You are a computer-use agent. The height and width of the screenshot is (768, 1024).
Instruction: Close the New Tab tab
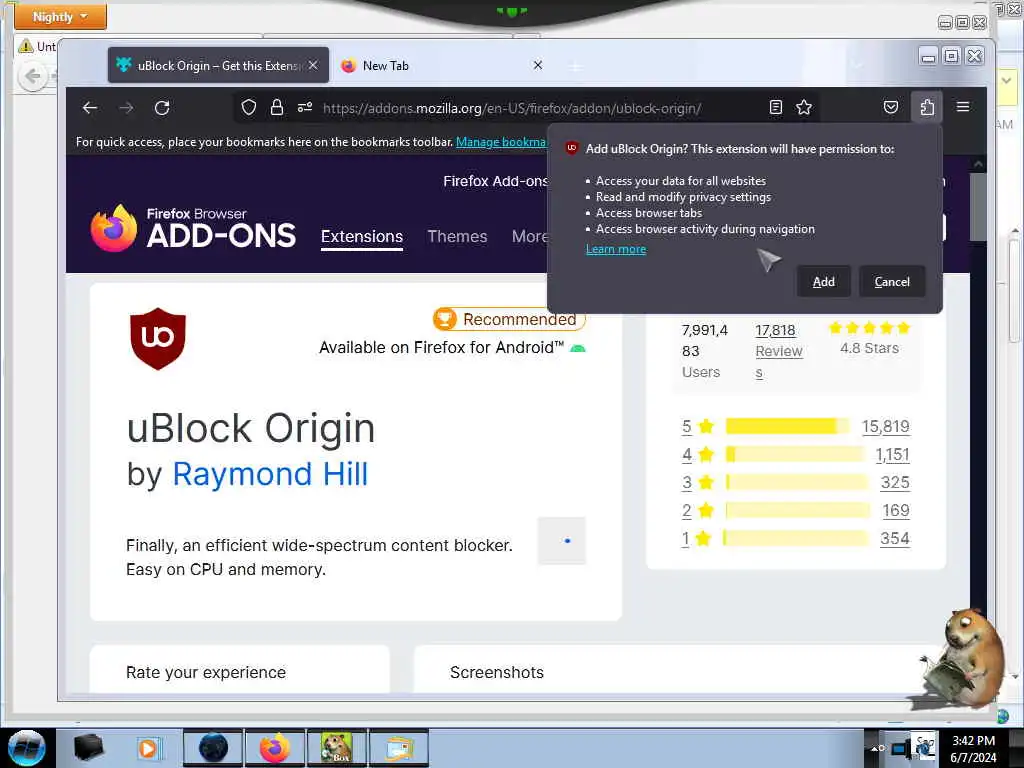[x=537, y=65]
